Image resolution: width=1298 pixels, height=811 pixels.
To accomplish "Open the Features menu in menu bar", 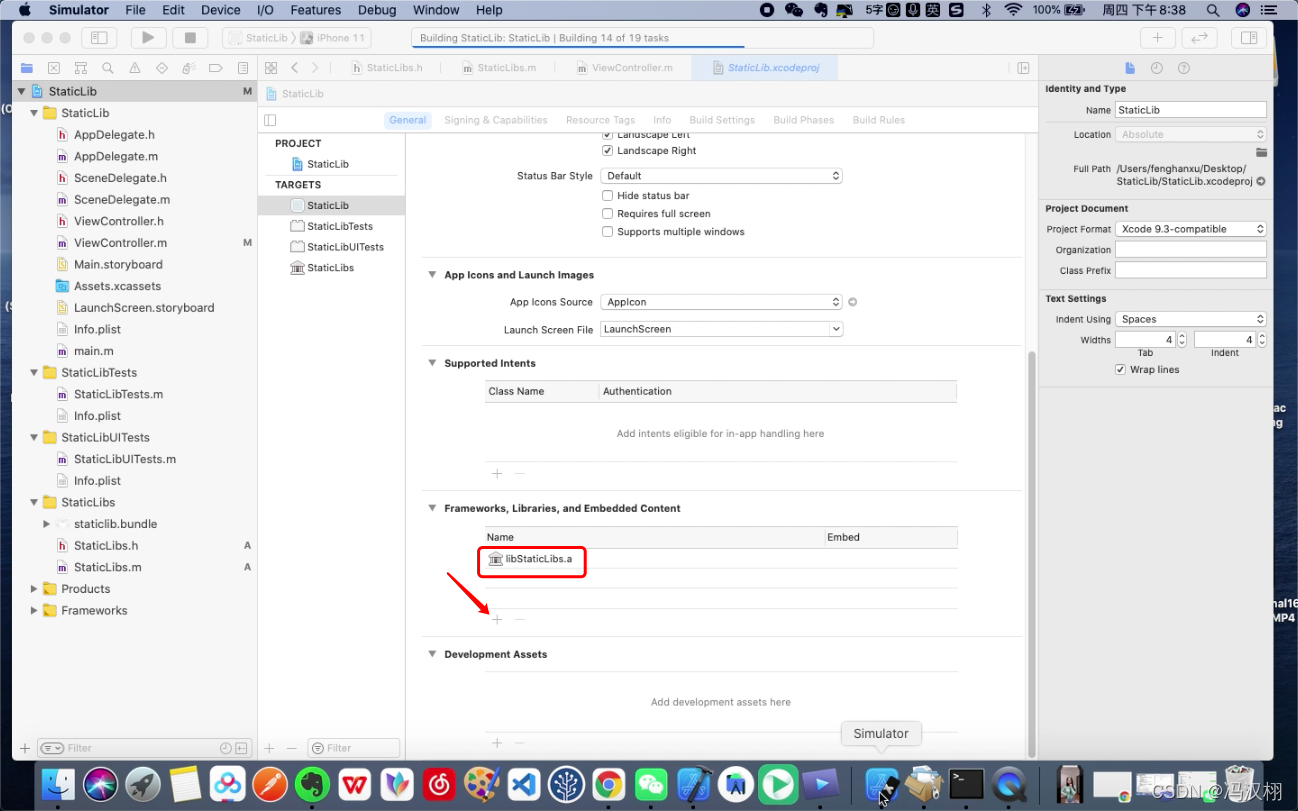I will (316, 10).
